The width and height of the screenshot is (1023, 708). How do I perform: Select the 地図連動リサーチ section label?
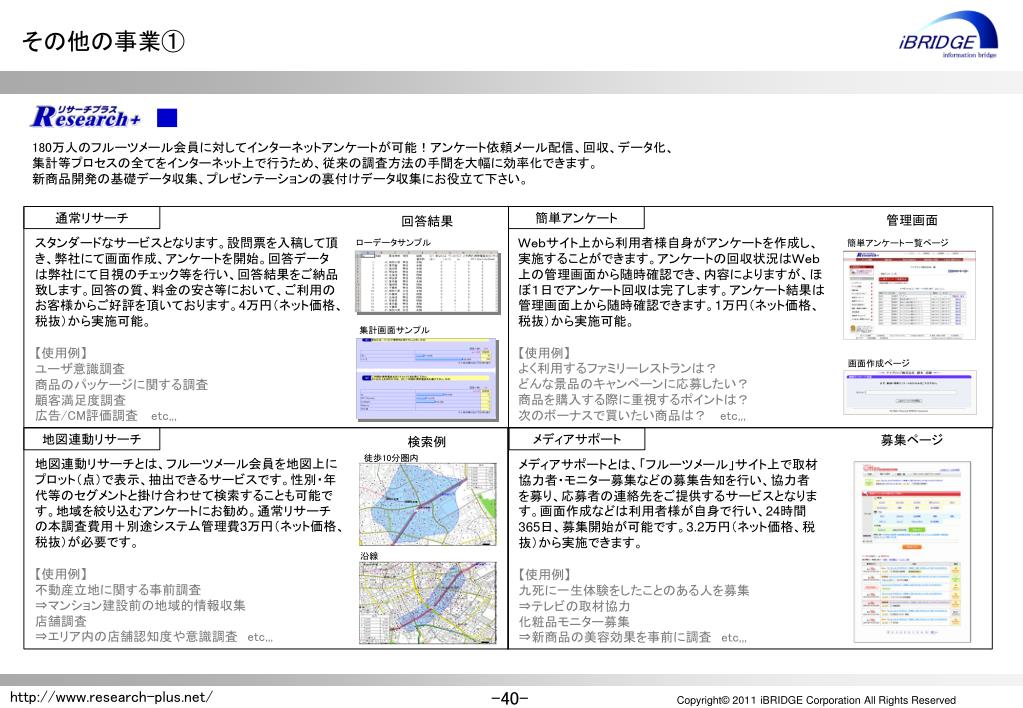91,439
